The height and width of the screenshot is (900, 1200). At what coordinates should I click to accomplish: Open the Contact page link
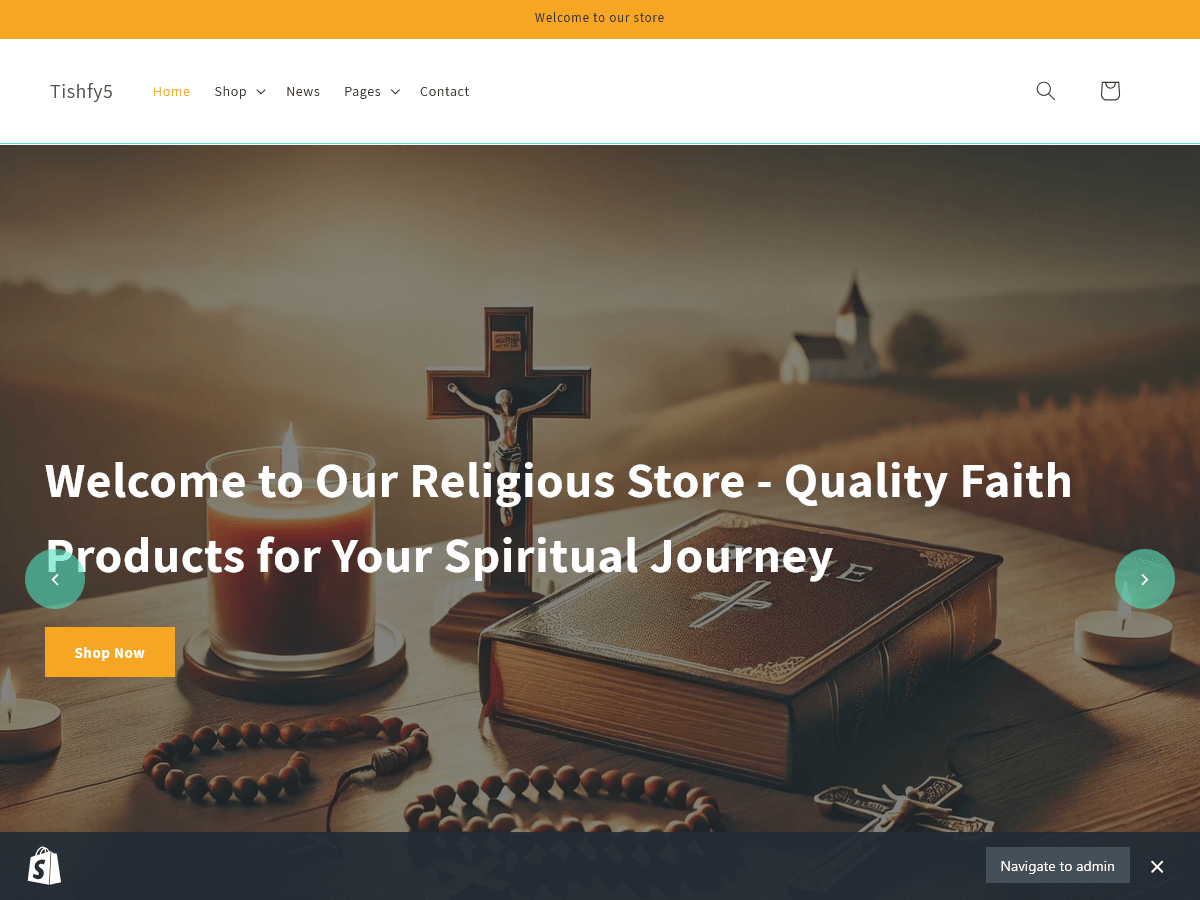444,91
